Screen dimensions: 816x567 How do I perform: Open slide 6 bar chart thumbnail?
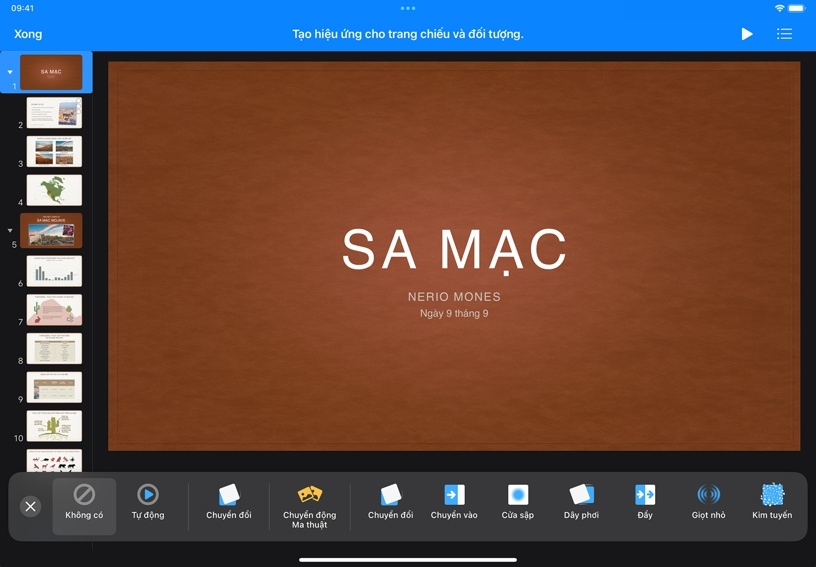(54, 270)
